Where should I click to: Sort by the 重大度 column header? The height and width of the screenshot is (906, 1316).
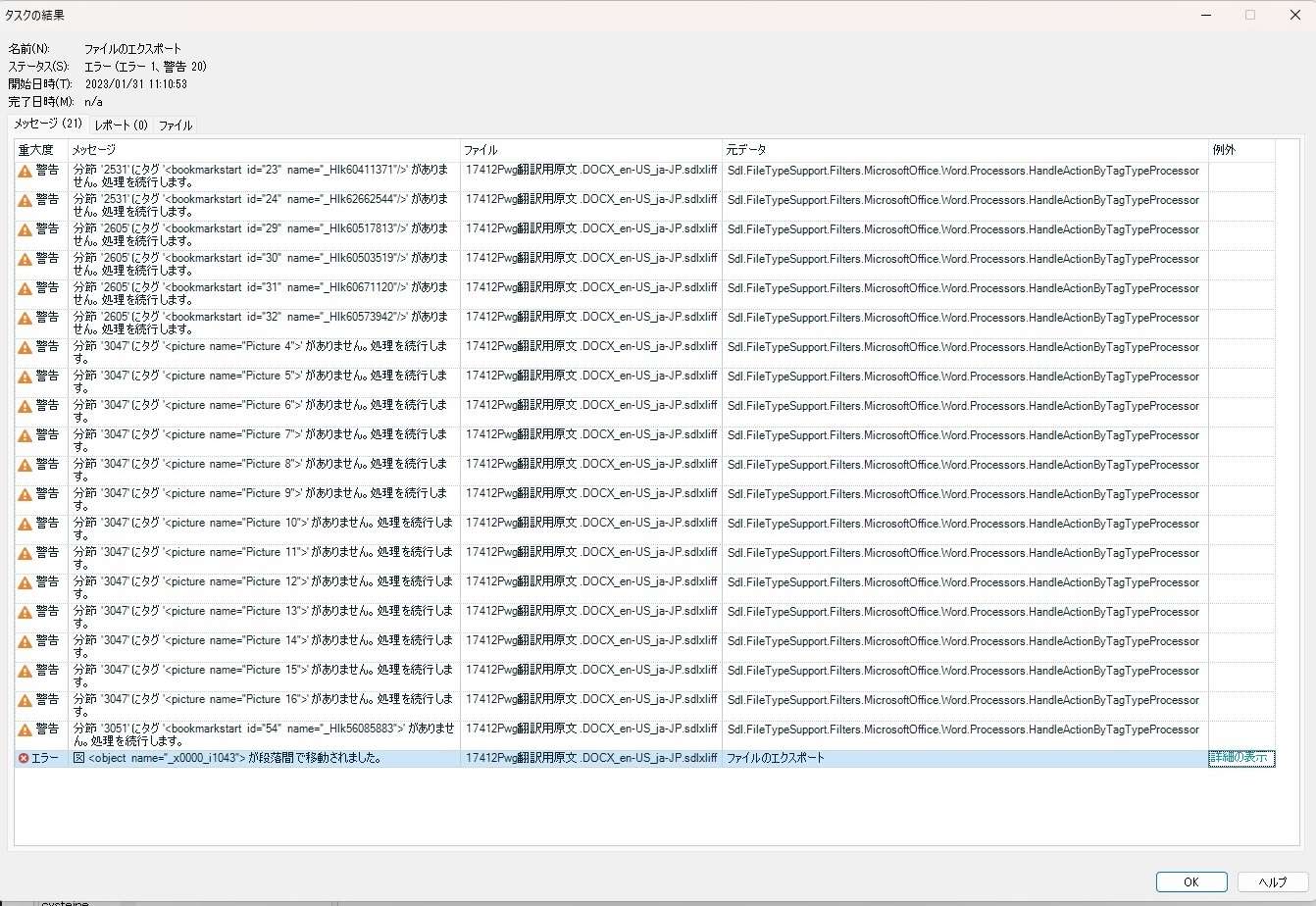37,149
